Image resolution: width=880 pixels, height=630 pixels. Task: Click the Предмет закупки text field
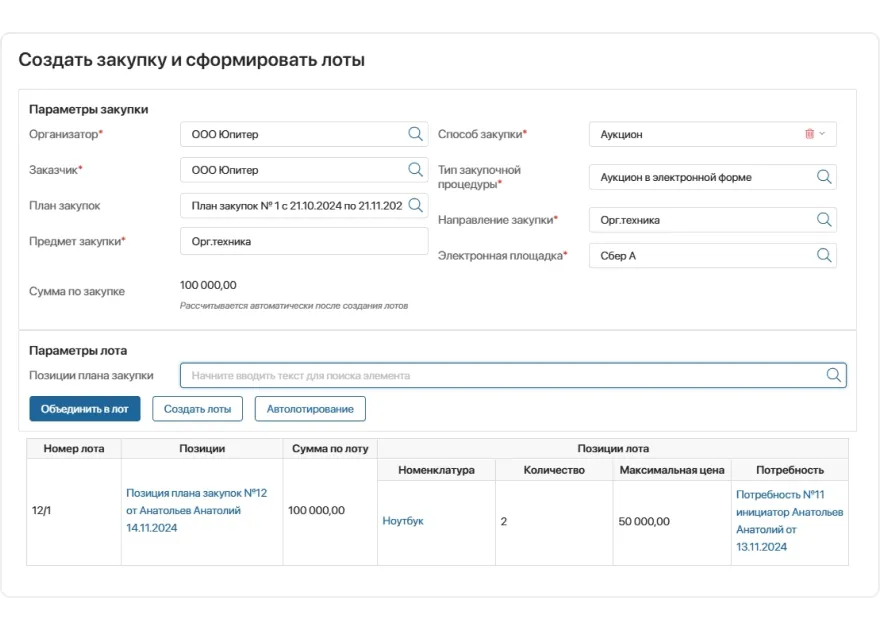304,241
